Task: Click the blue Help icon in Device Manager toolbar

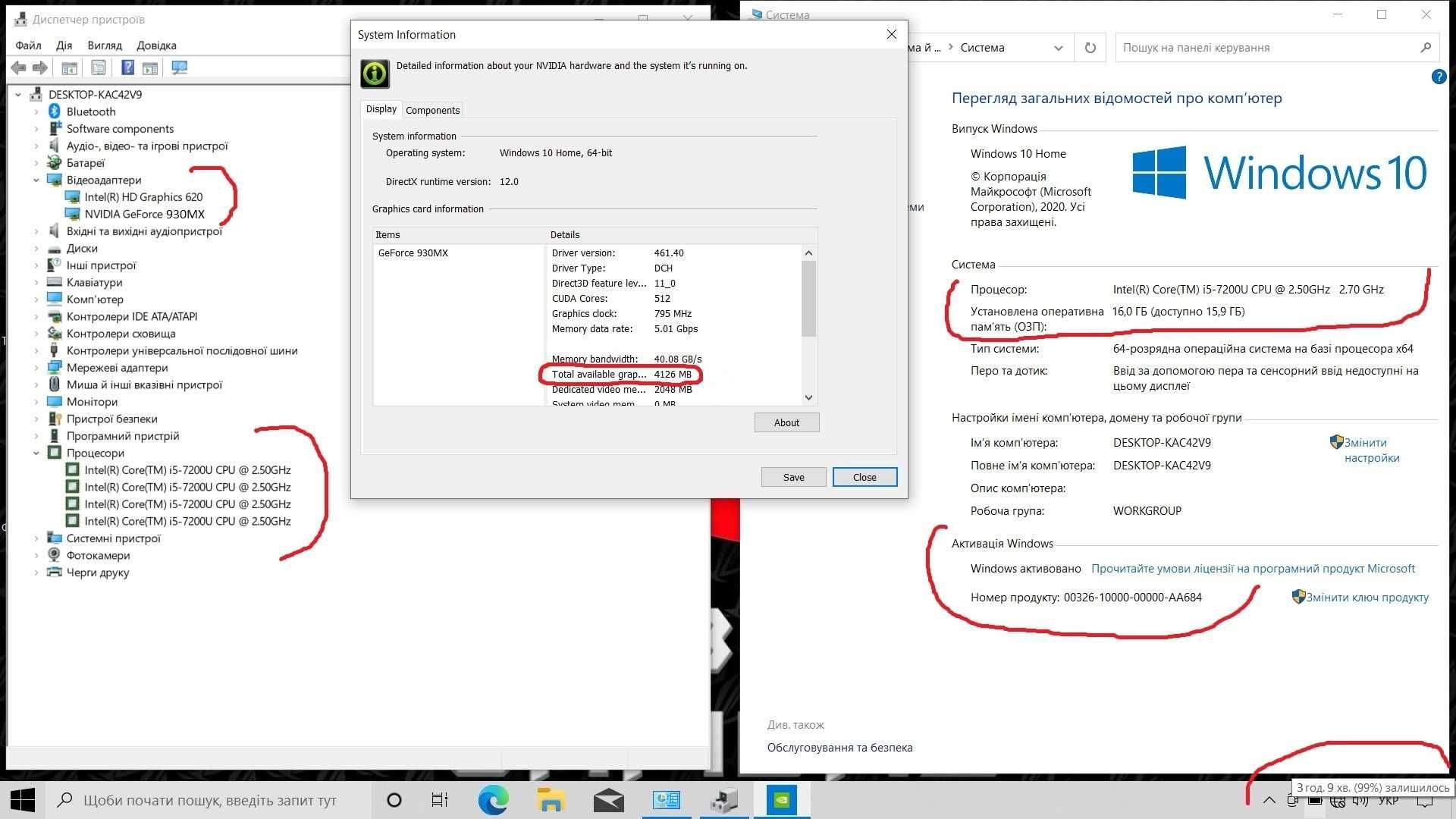Action: coord(127,67)
